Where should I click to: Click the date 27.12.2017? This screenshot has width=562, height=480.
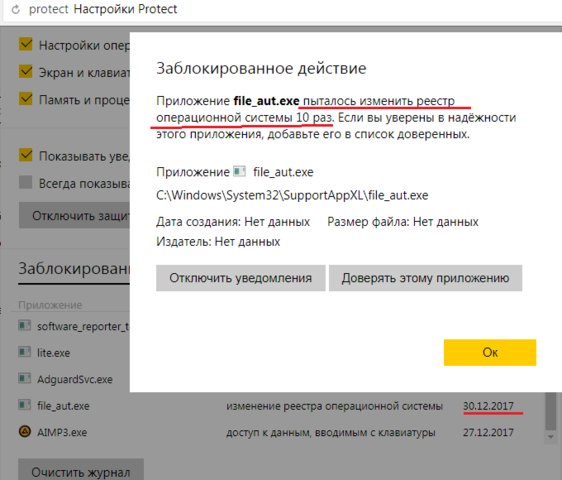488,432
